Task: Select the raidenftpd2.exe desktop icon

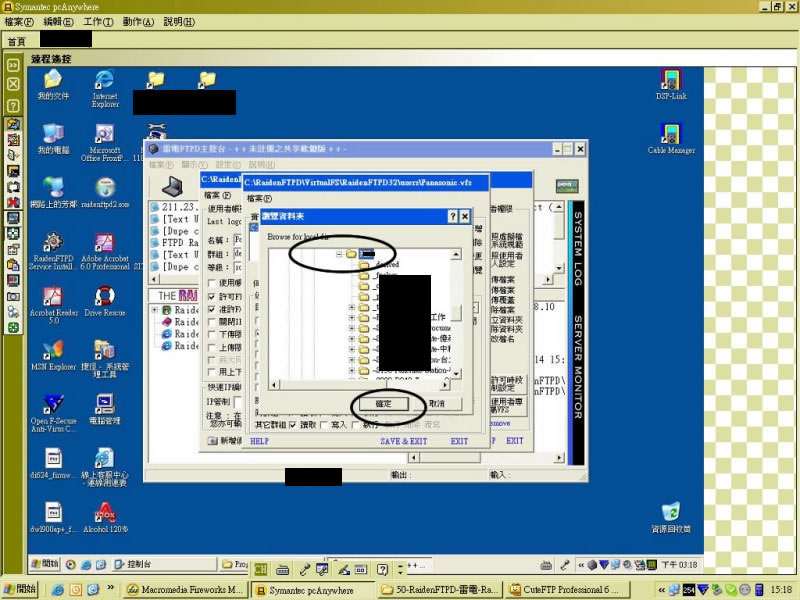Action: coord(105,193)
